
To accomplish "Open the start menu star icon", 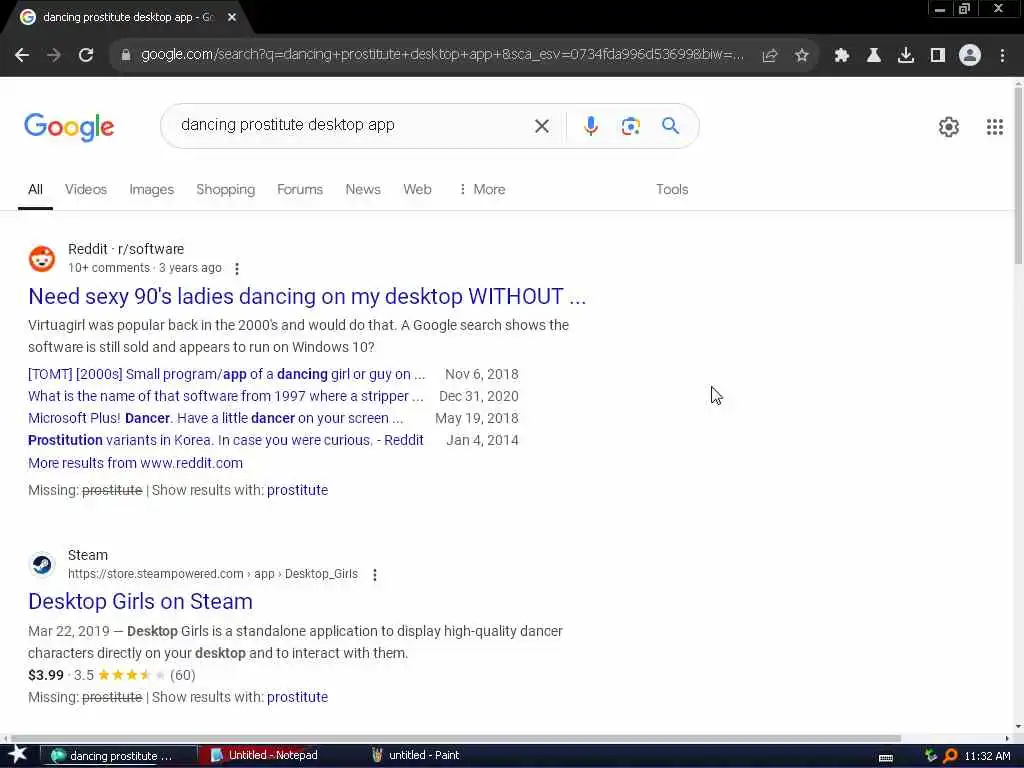I will tap(18, 755).
